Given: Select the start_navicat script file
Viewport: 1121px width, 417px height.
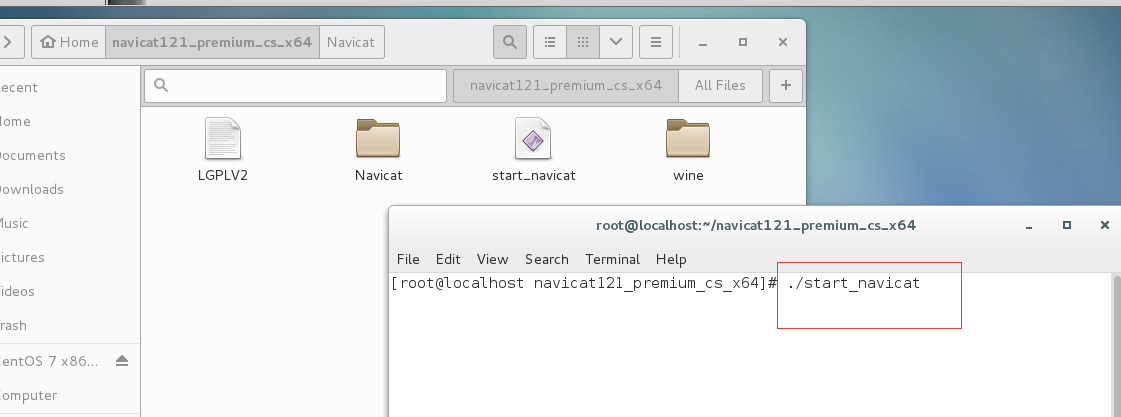Looking at the screenshot, I should click(x=533, y=150).
